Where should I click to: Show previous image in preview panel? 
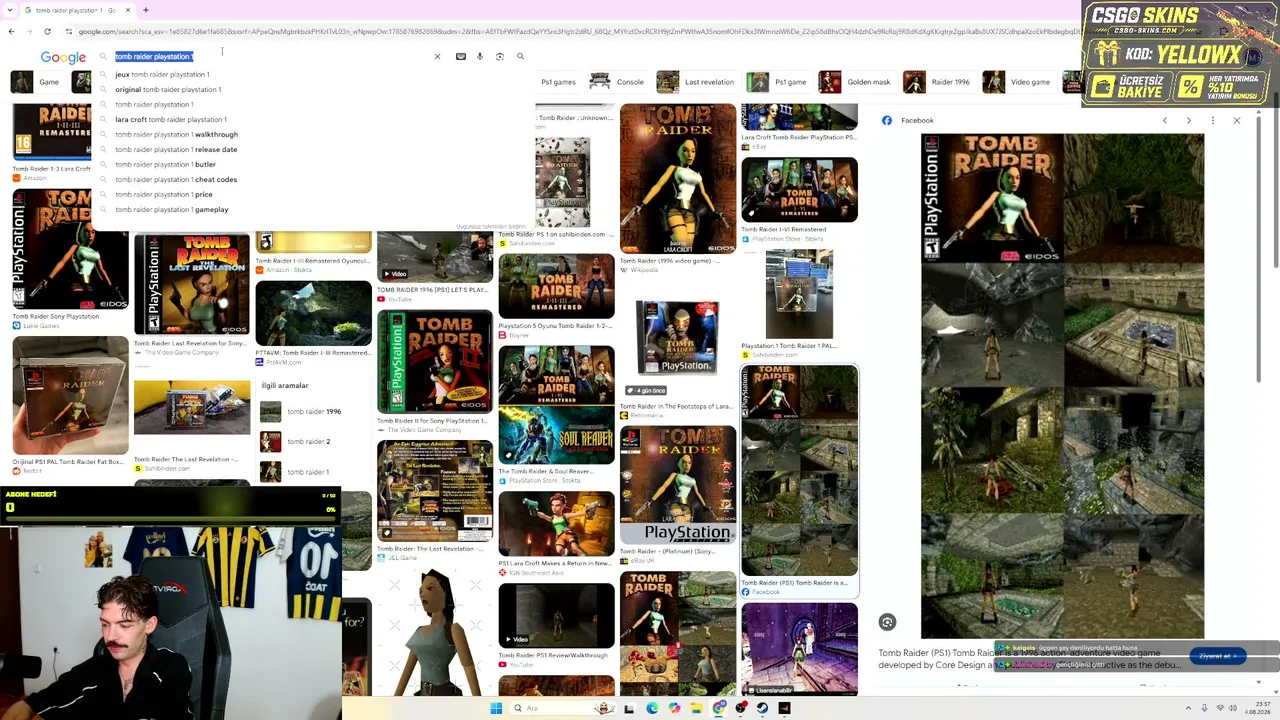pos(1164,120)
